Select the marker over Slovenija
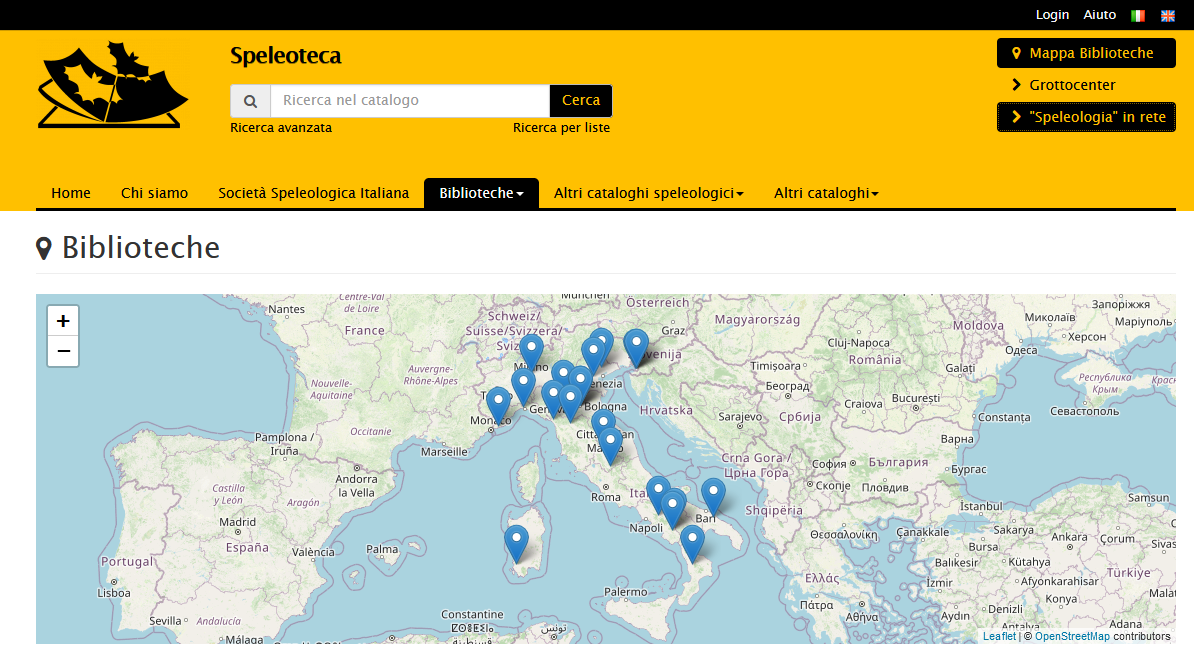1194x649 pixels. click(636, 348)
